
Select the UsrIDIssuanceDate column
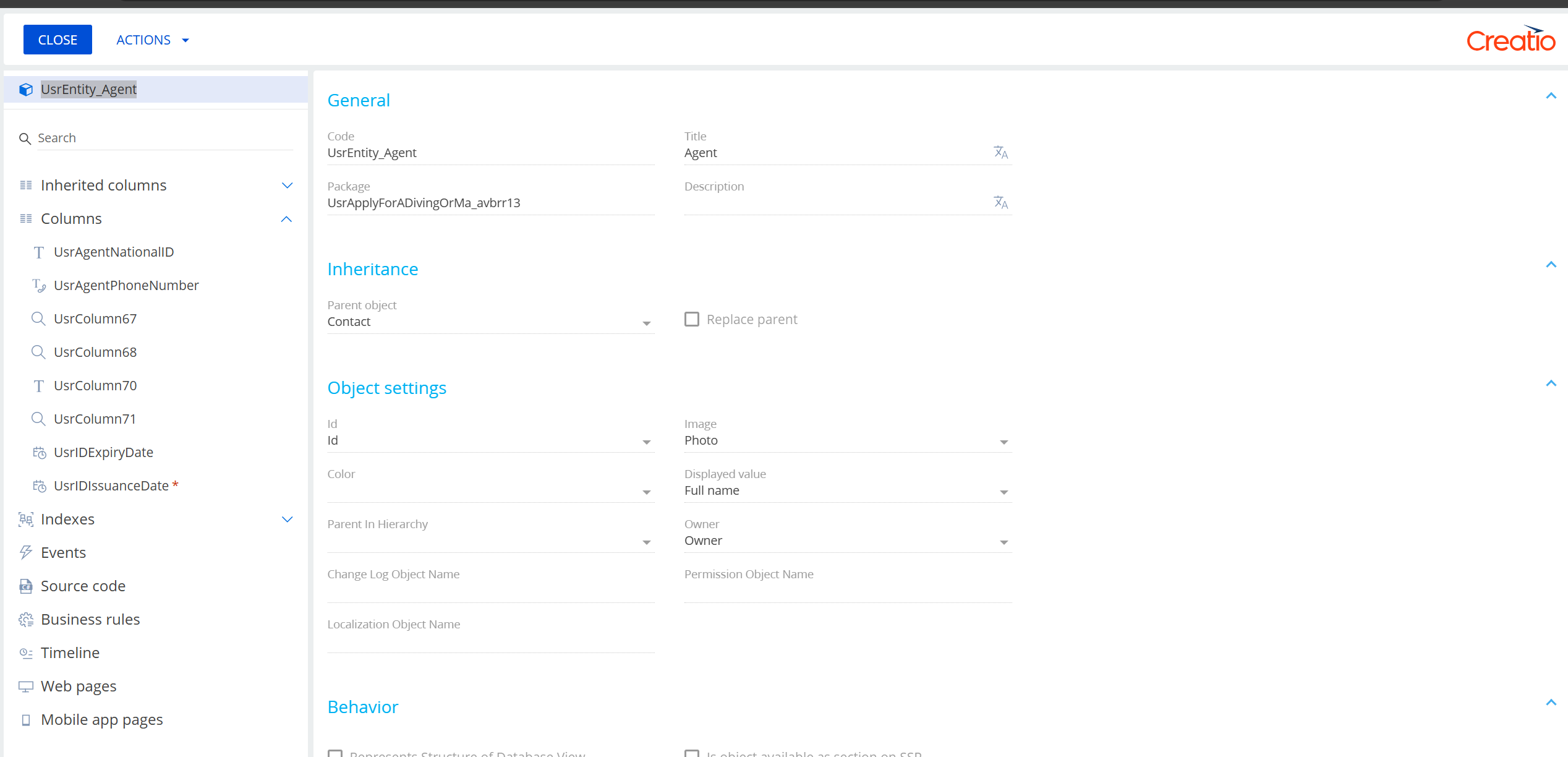tap(111, 486)
